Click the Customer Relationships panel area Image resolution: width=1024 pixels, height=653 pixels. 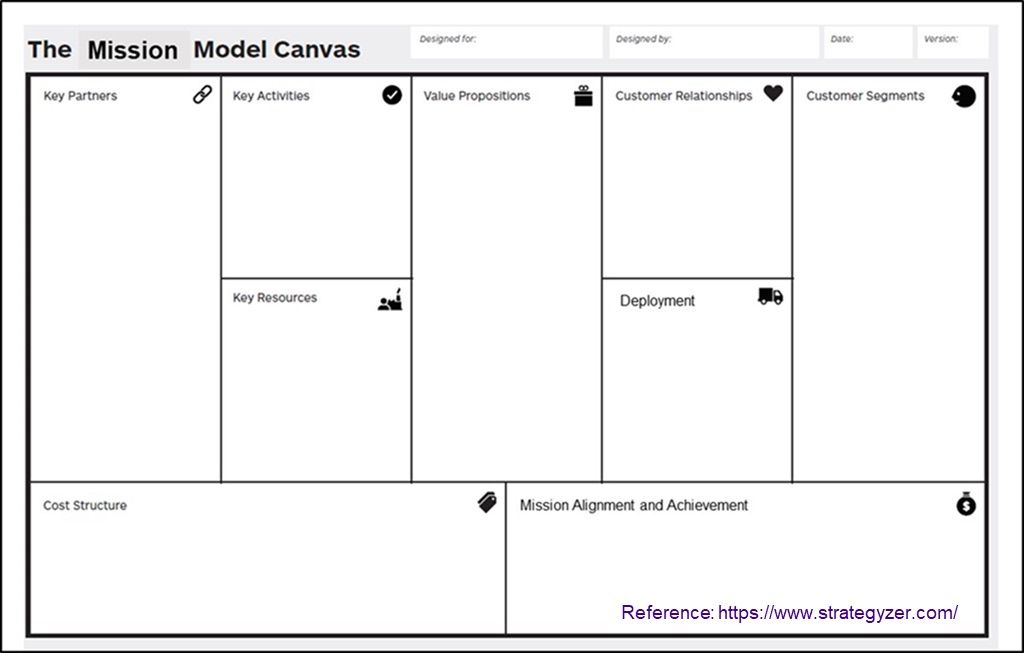[x=697, y=180]
